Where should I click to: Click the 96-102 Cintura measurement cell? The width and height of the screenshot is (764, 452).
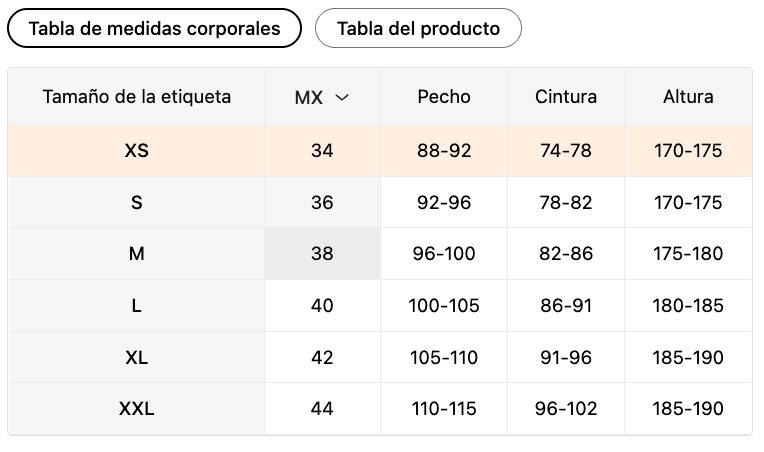click(x=566, y=408)
